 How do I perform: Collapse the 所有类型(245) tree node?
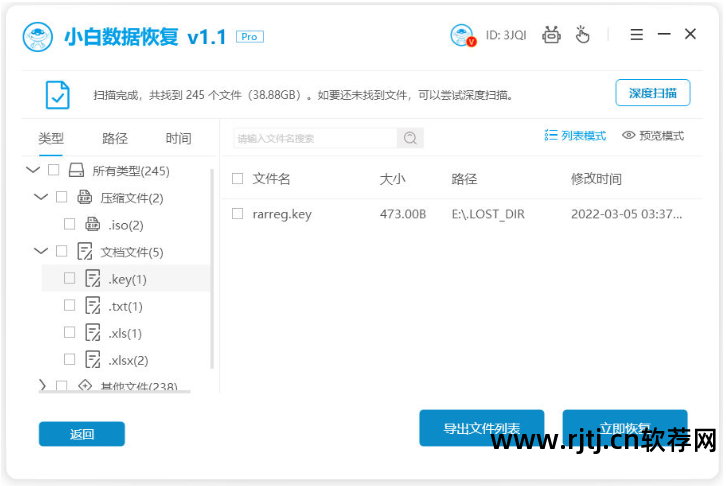33,170
